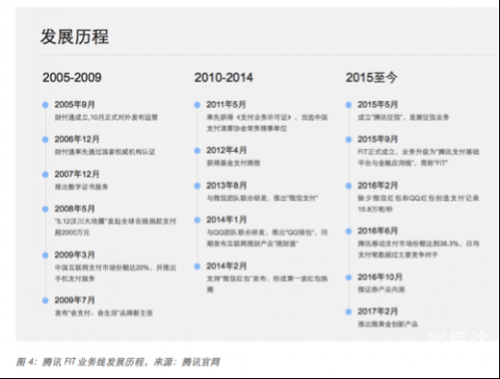The width and height of the screenshot is (500, 379).
Task: Select the 2015年9月 date label
Action: tap(378, 139)
